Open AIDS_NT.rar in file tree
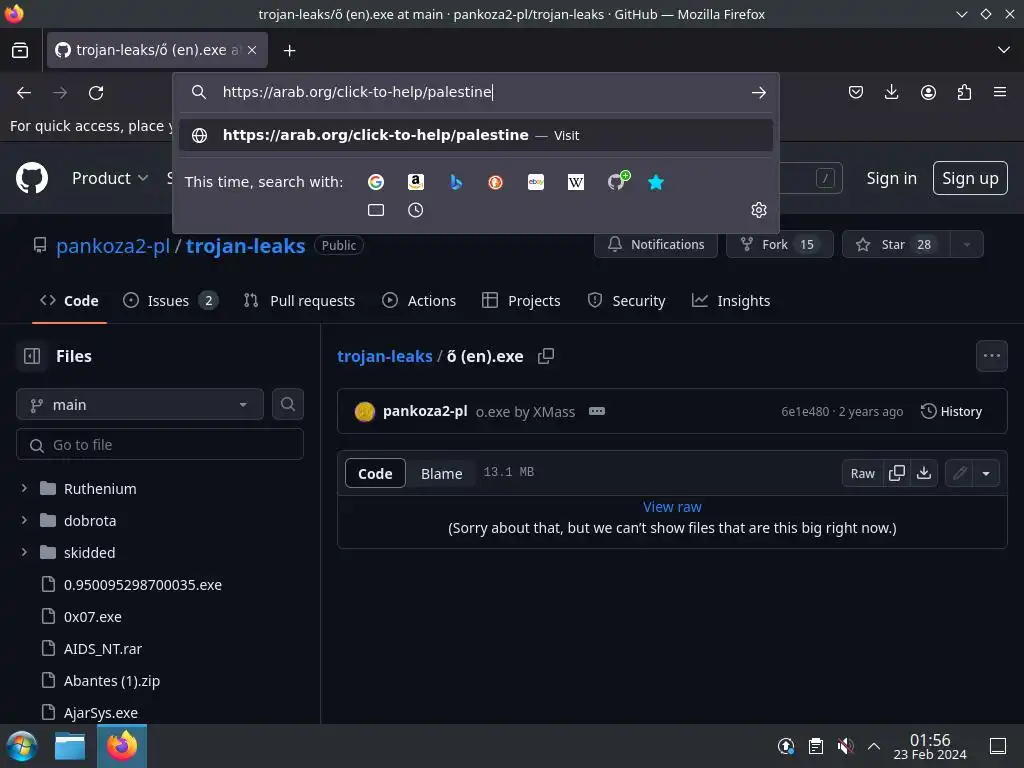This screenshot has width=1024, height=768. 103,648
